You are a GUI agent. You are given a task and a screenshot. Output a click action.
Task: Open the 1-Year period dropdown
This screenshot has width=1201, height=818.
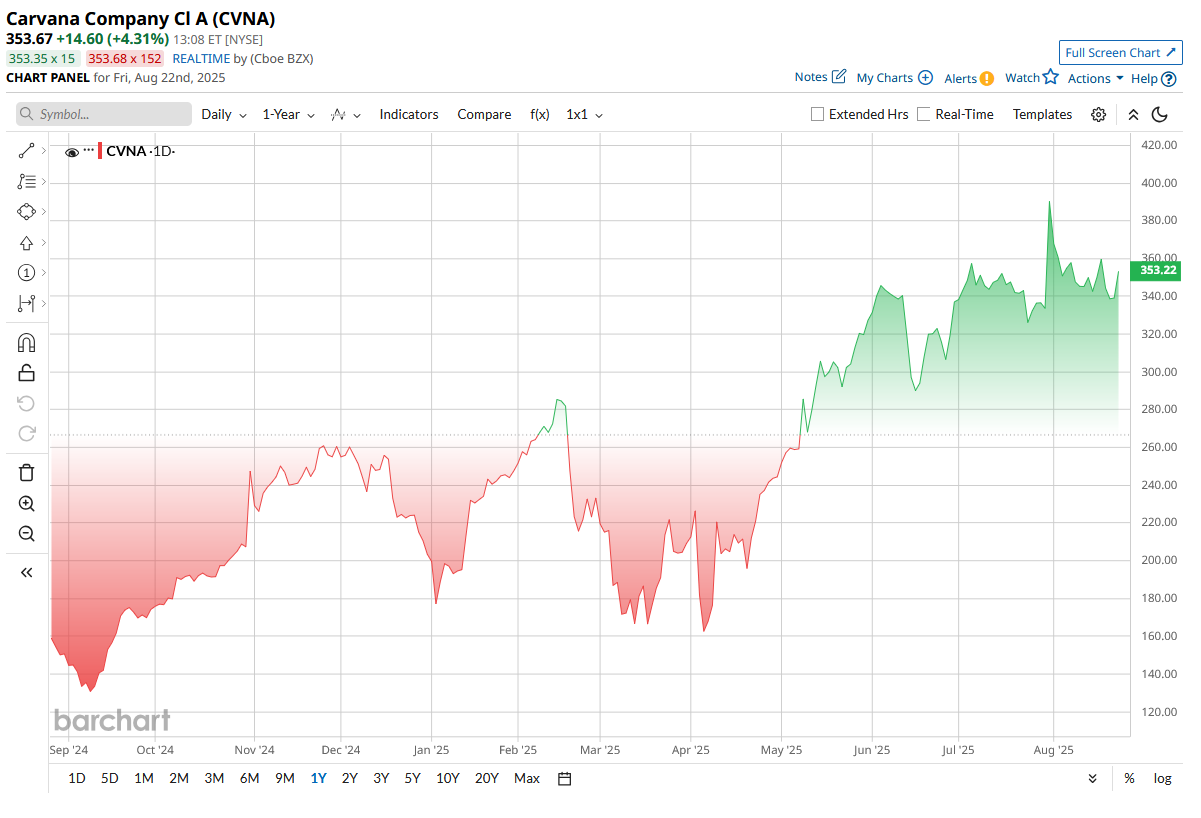[289, 115]
